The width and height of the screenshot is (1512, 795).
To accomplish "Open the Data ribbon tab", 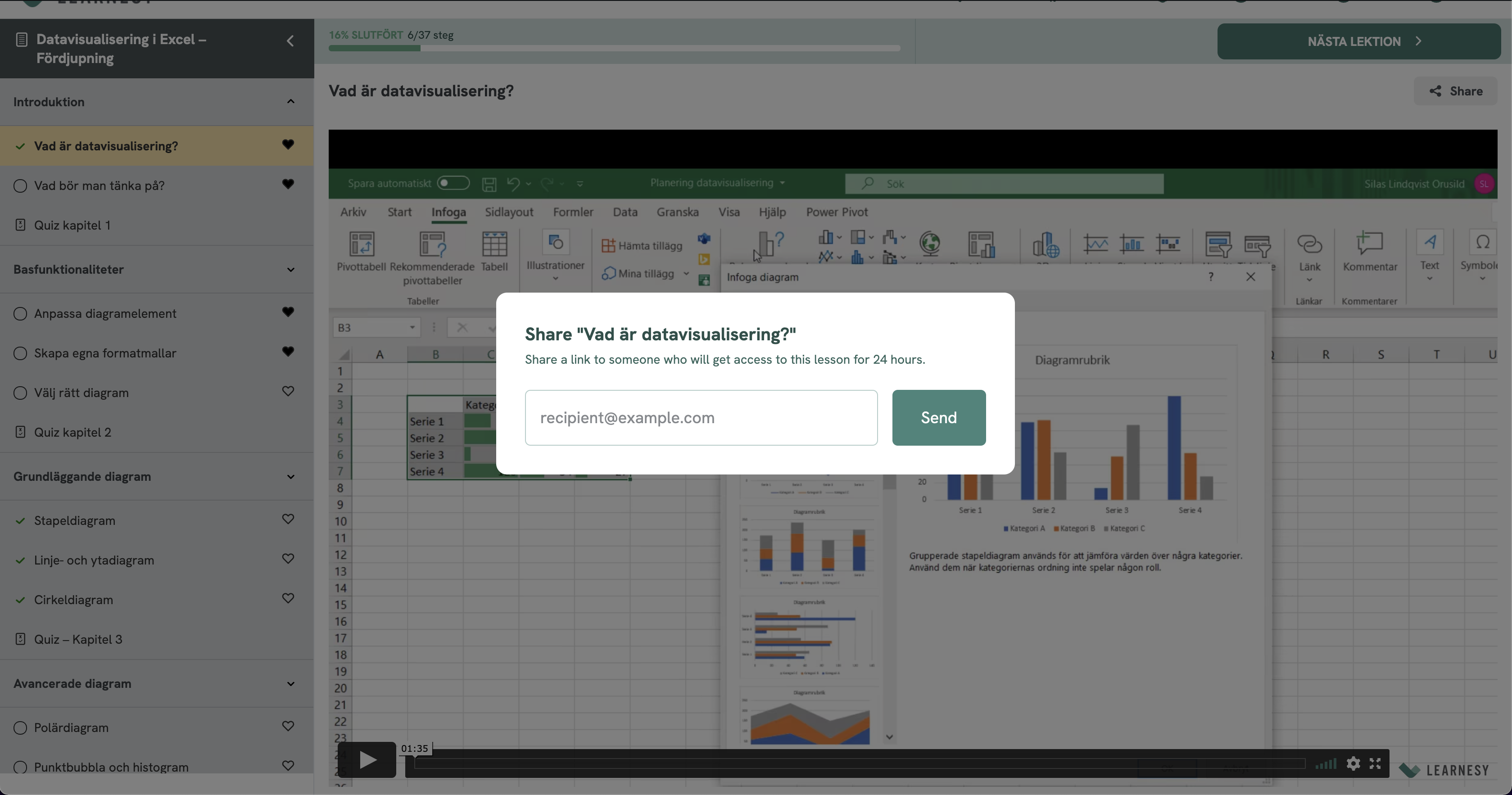I will click(x=625, y=212).
